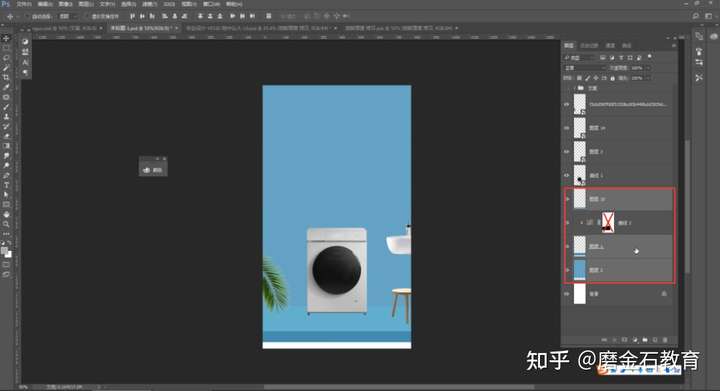Open the Layers panel flyout menu
The width and height of the screenshot is (720, 391).
point(674,45)
